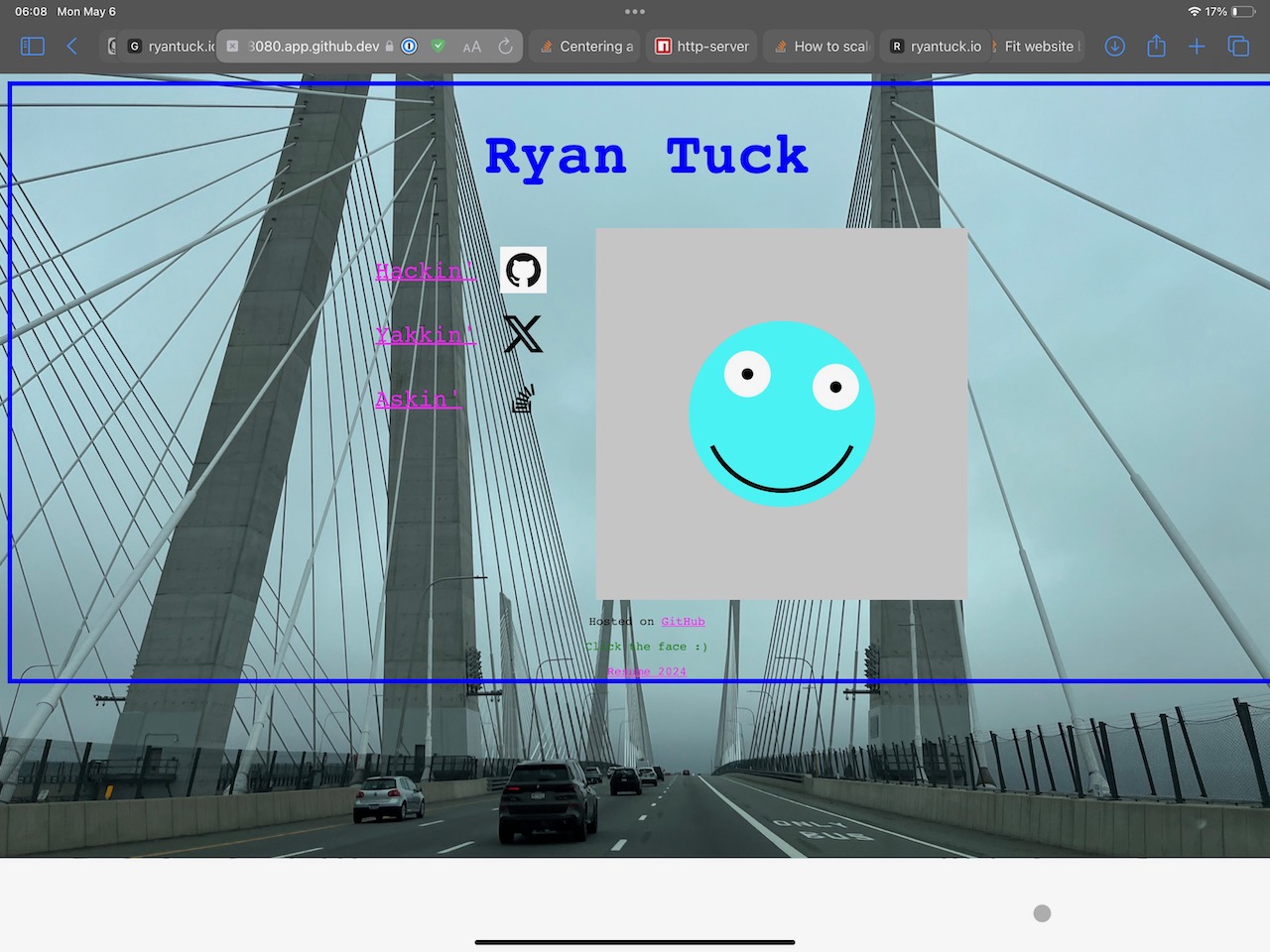
Task: Click the 1Password extension icon
Action: (409, 47)
